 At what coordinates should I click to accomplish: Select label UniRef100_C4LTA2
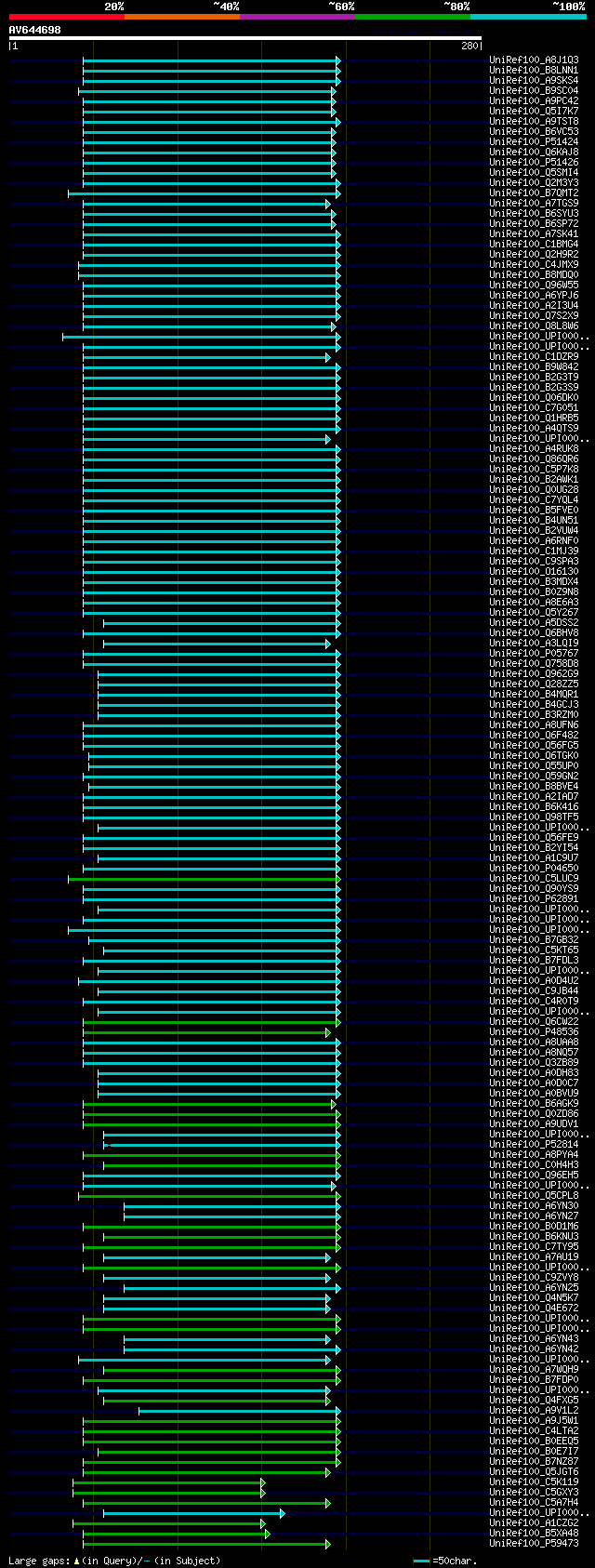click(x=534, y=1431)
